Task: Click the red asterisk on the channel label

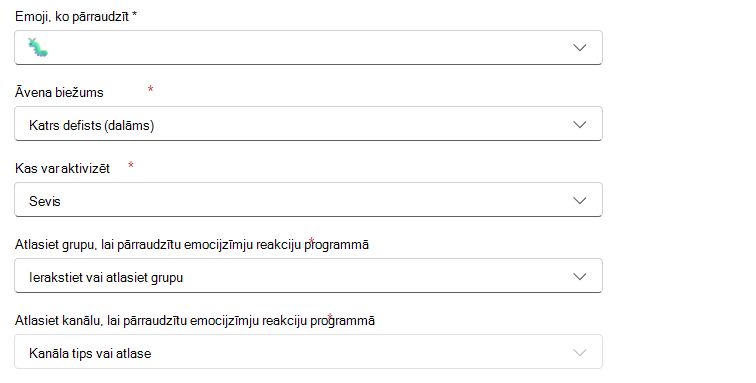Action: 330,316
